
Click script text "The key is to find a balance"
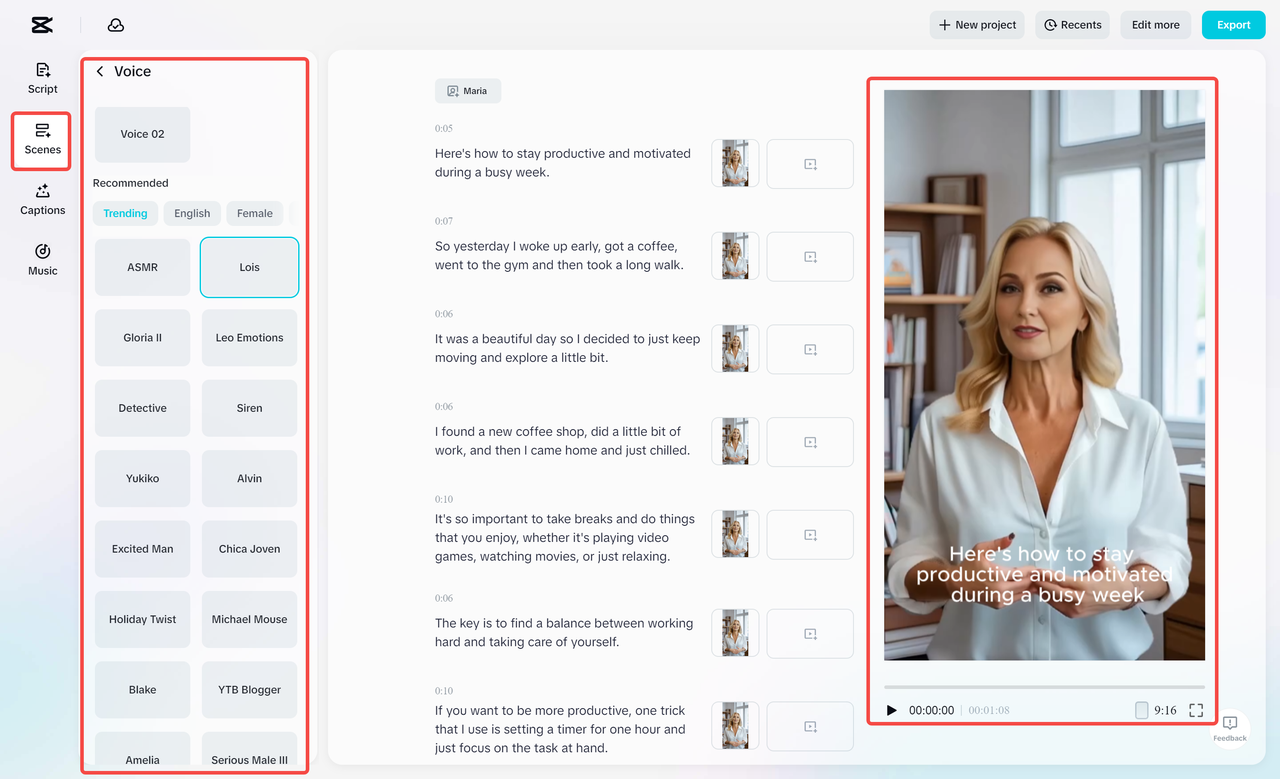[x=564, y=632]
